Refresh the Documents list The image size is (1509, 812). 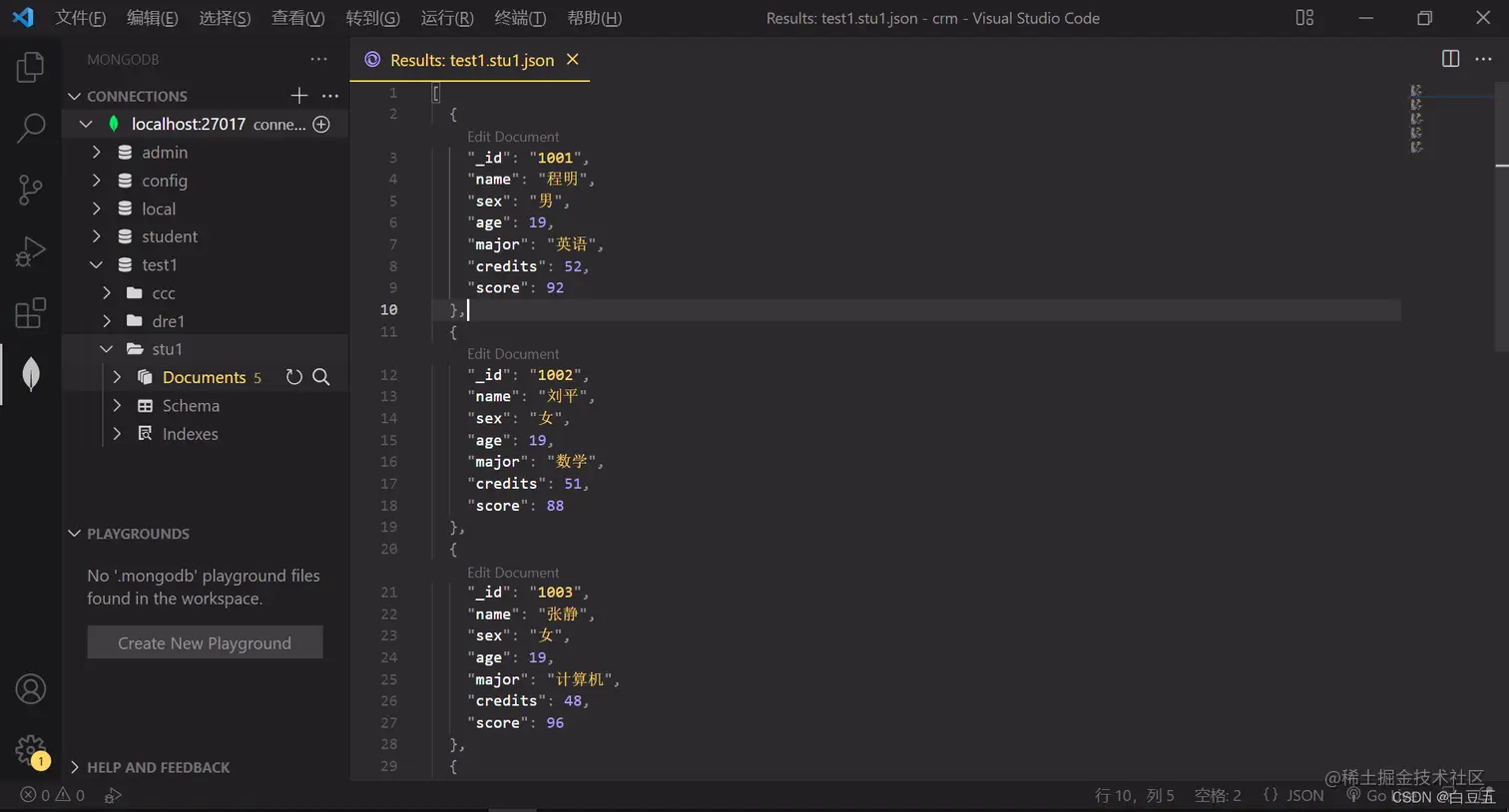[293, 377]
